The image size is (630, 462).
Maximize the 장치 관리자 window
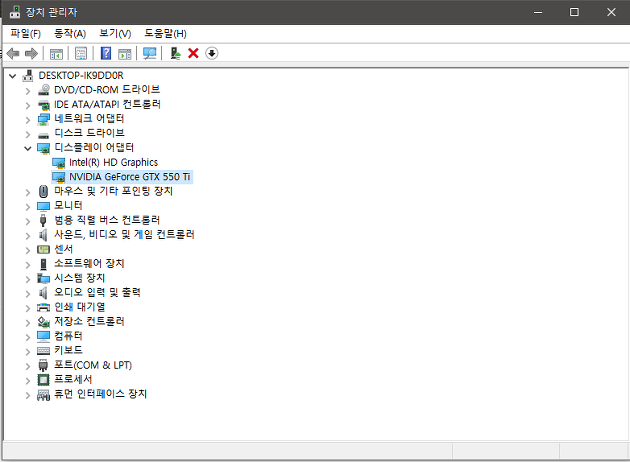pyautogui.click(x=574, y=12)
